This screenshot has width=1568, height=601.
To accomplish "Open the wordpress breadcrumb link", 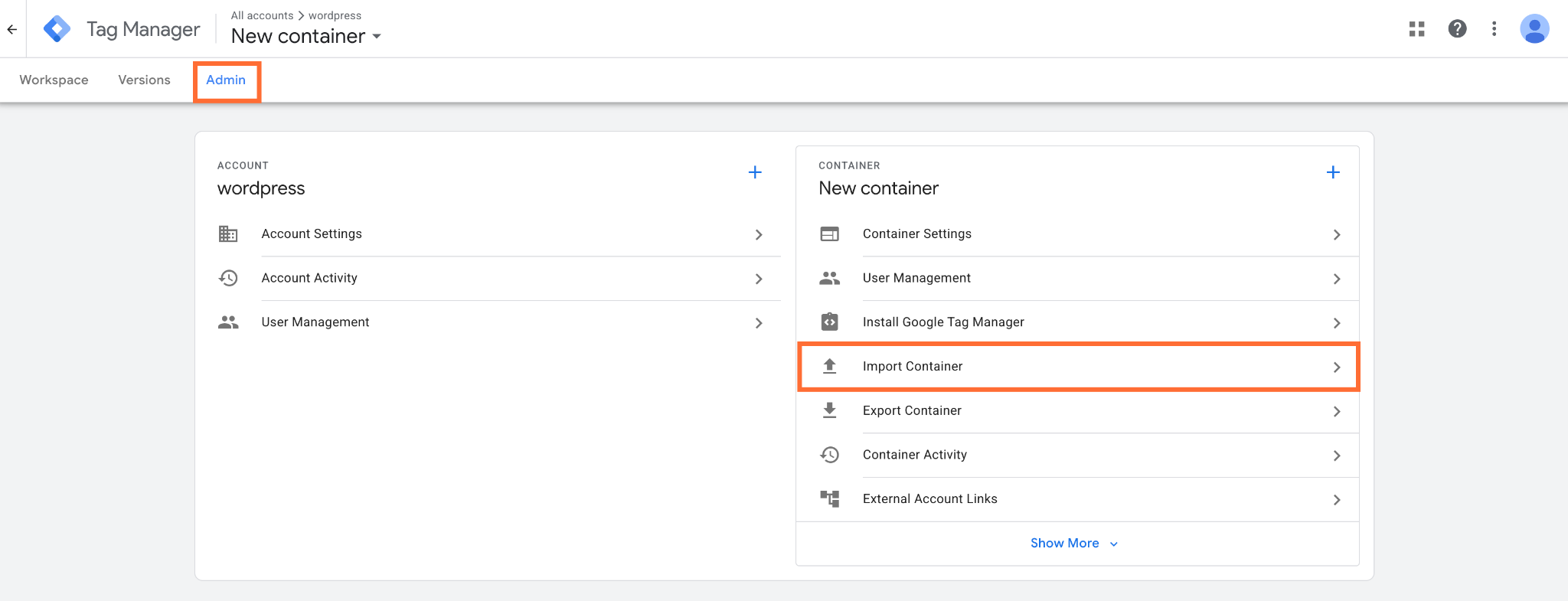I will pos(335,15).
